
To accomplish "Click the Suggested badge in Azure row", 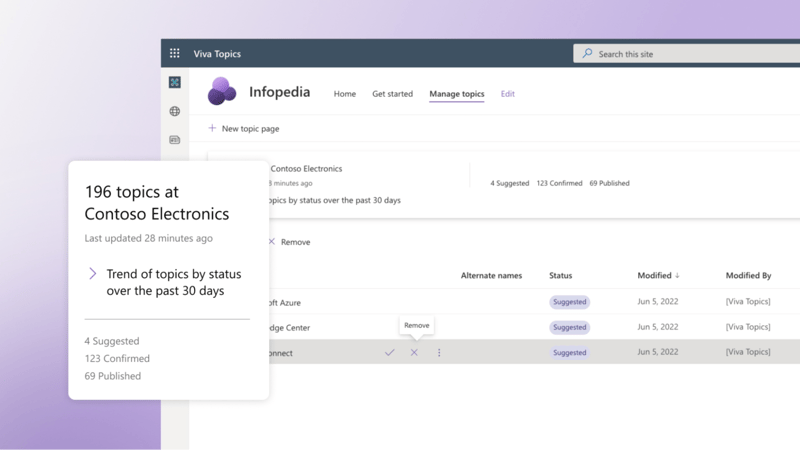I will point(569,302).
